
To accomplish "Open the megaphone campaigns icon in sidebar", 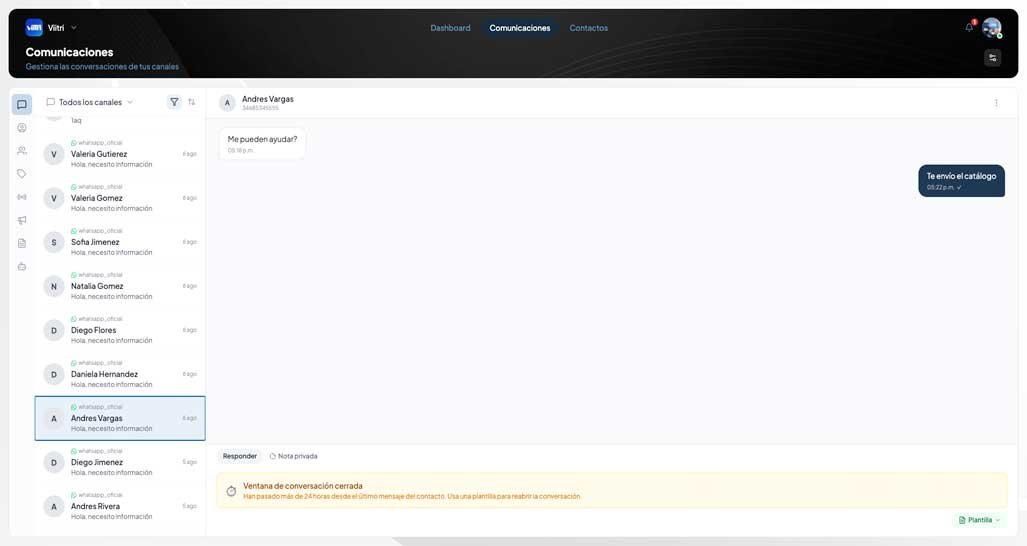I will coord(22,220).
